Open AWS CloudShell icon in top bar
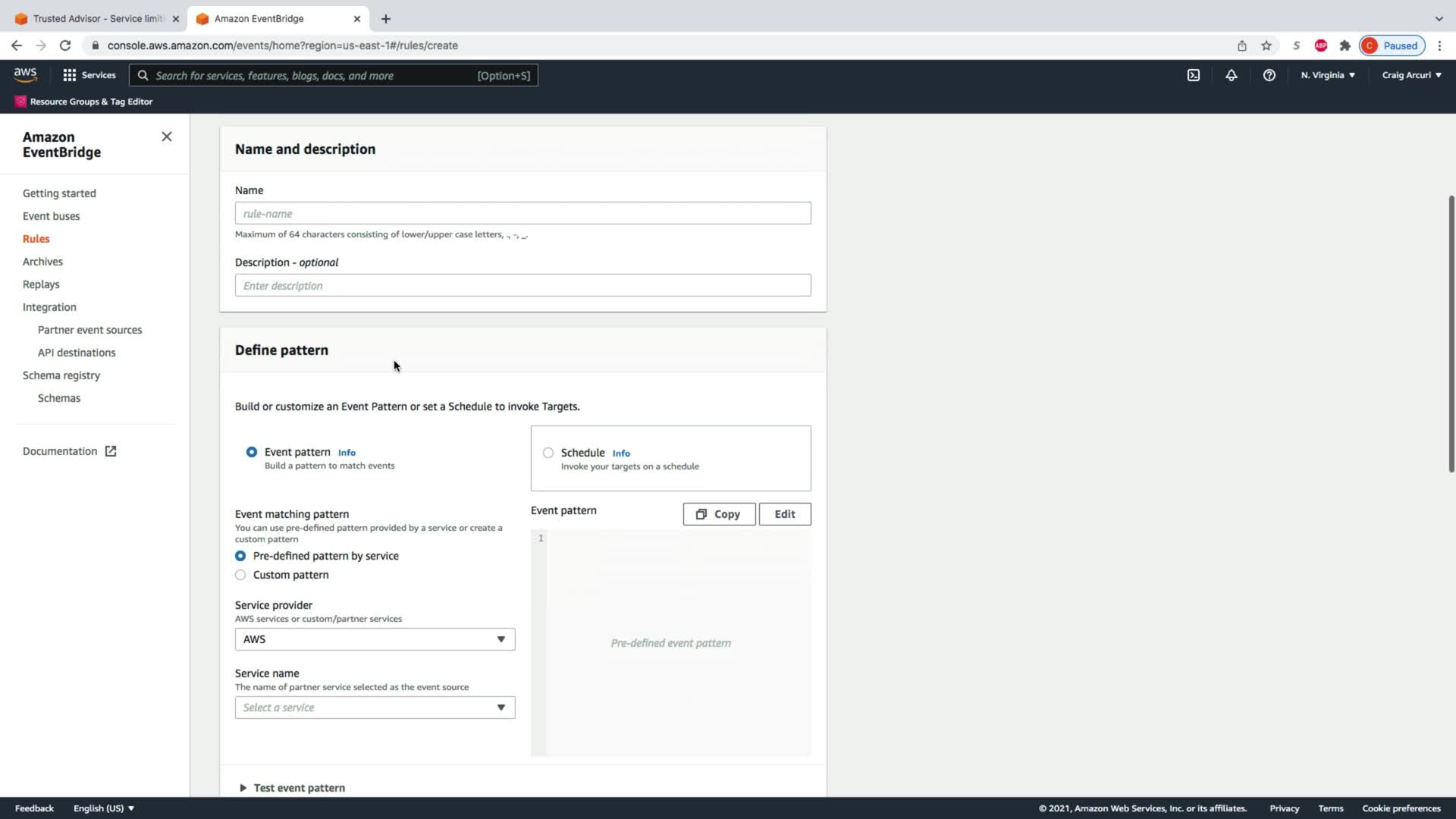The width and height of the screenshot is (1456, 819). coord(1193,75)
